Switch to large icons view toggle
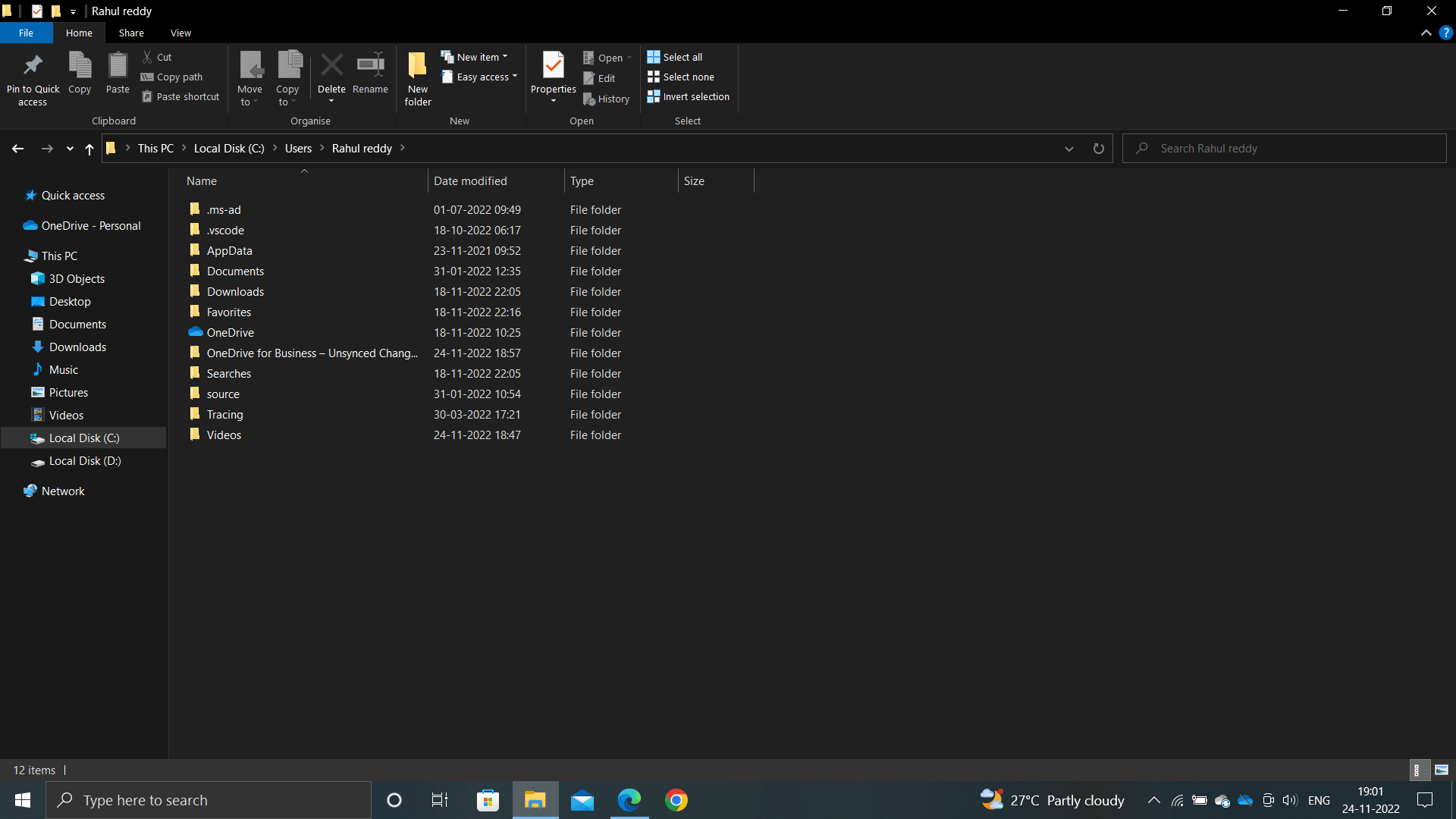The height and width of the screenshot is (819, 1456). 1442,770
